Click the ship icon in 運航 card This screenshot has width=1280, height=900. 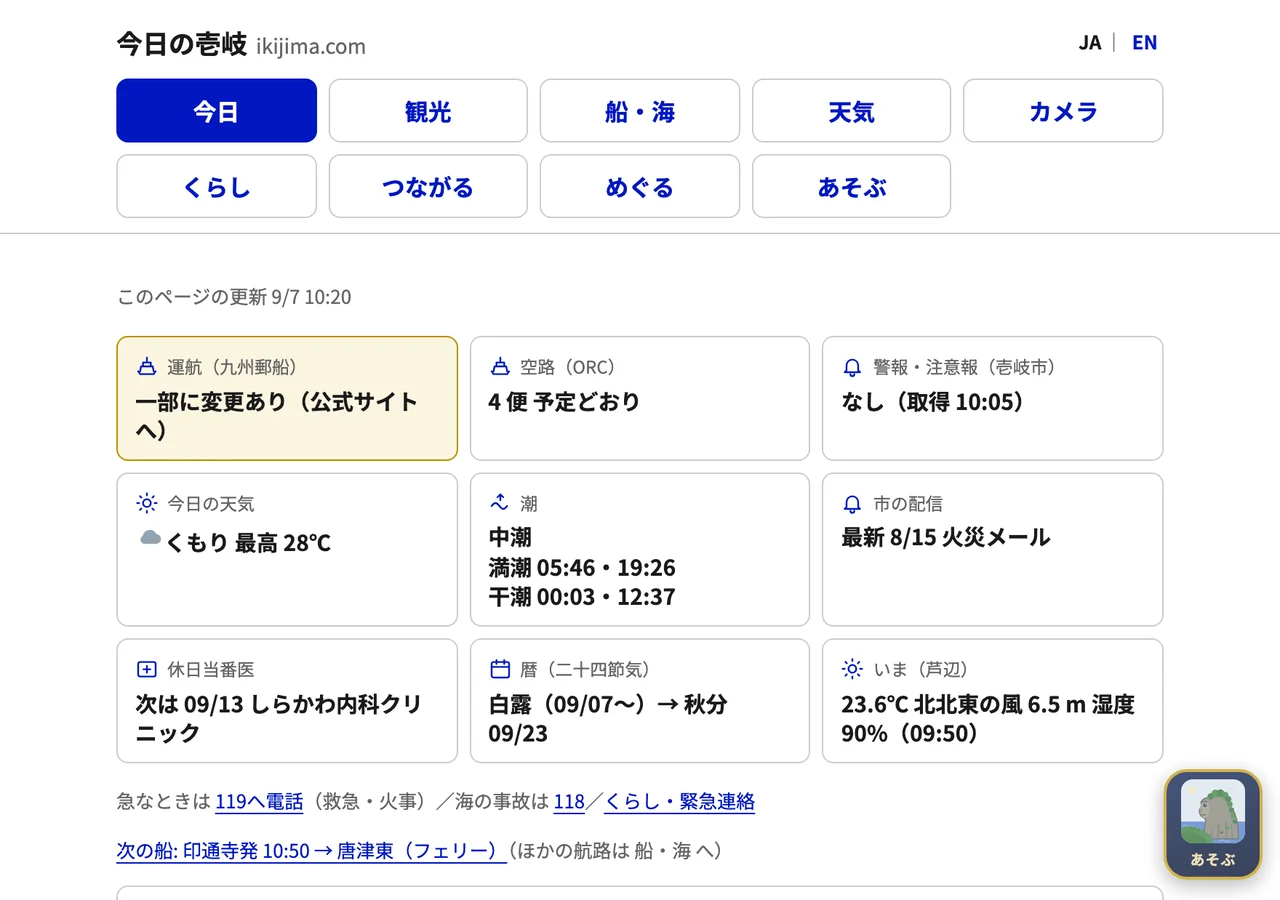pos(147,367)
